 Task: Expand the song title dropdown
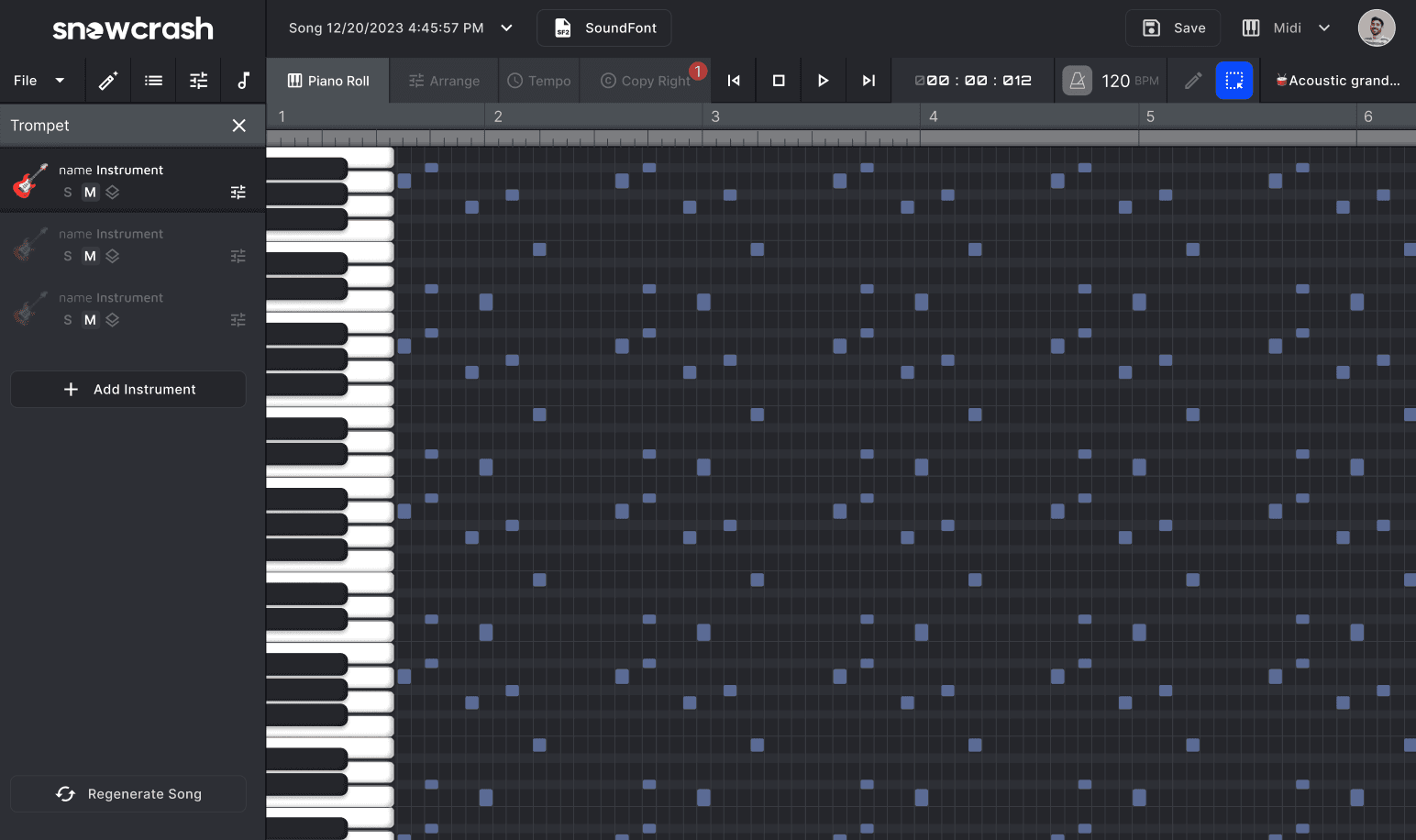tap(506, 28)
